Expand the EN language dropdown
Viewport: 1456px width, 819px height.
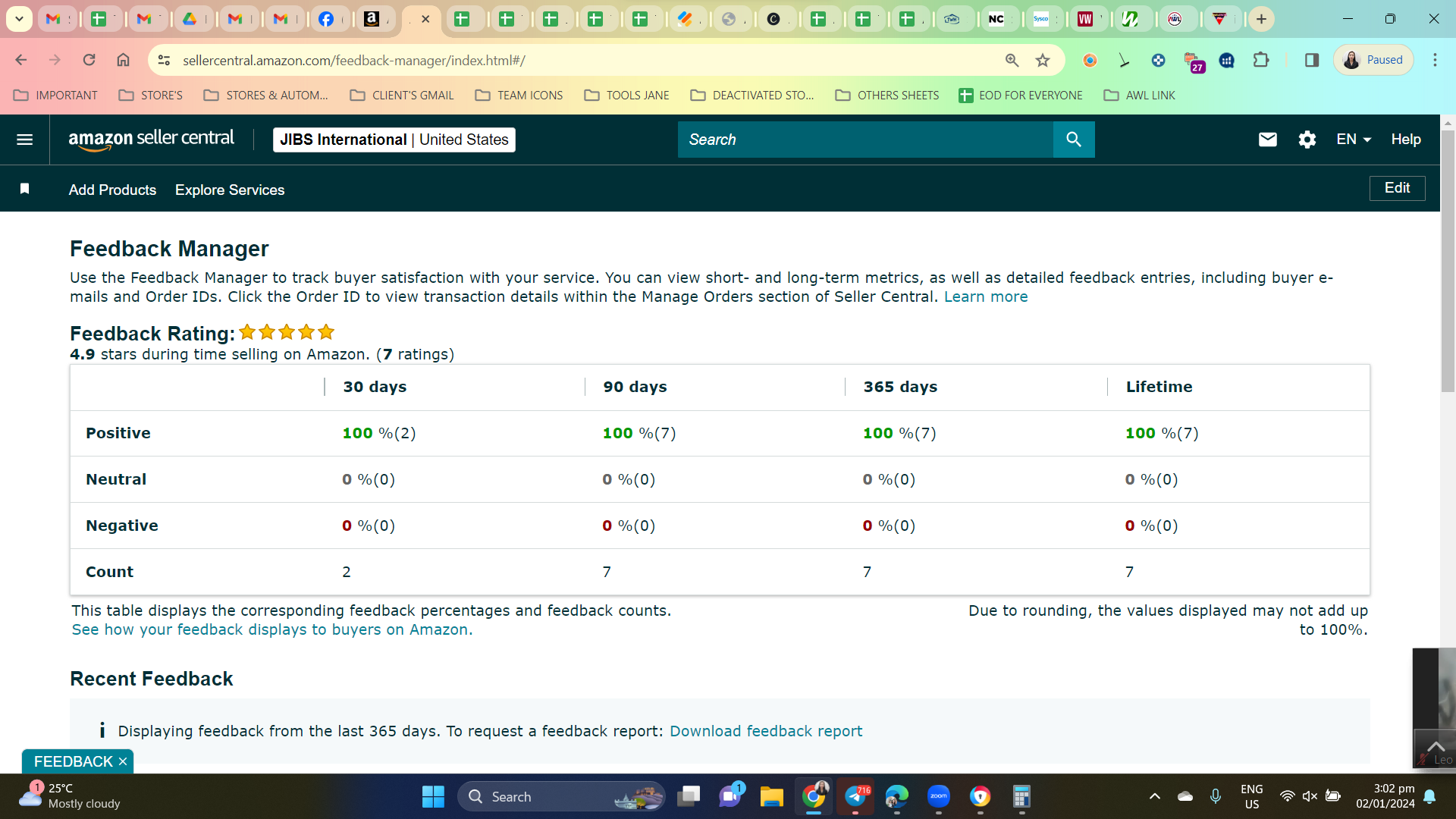[1354, 140]
